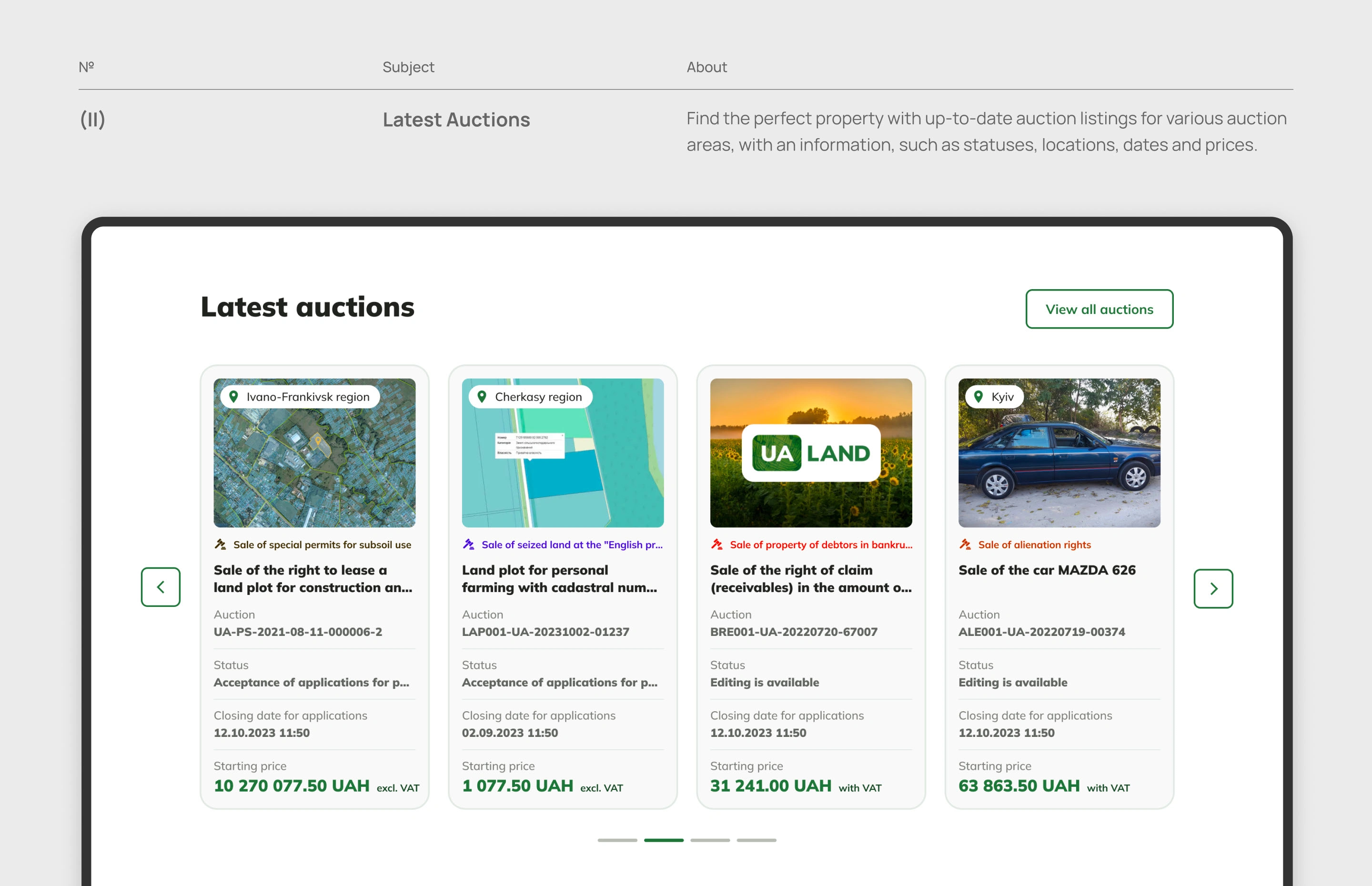
Task: Select auction number LAP001-UA-20231002-01237
Action: (545, 632)
